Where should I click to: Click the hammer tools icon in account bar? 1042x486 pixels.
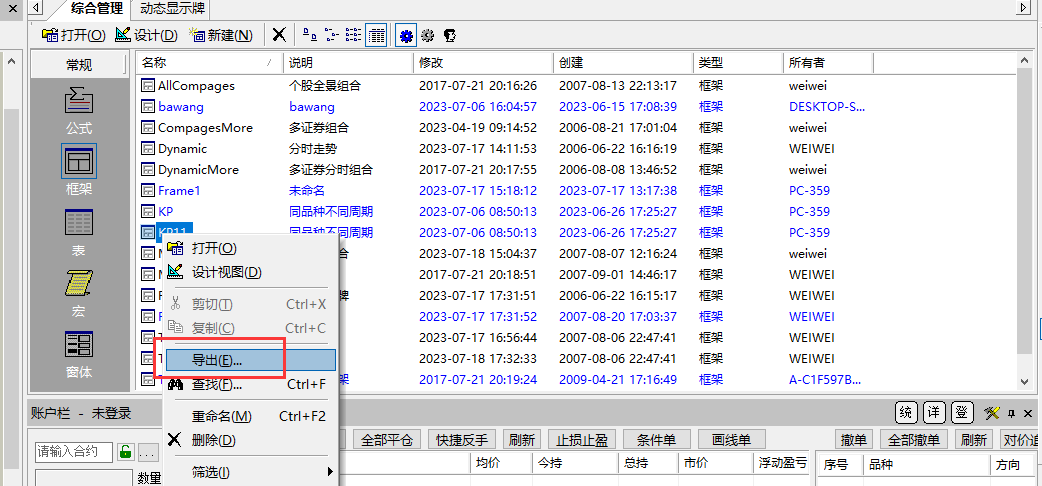click(x=991, y=413)
